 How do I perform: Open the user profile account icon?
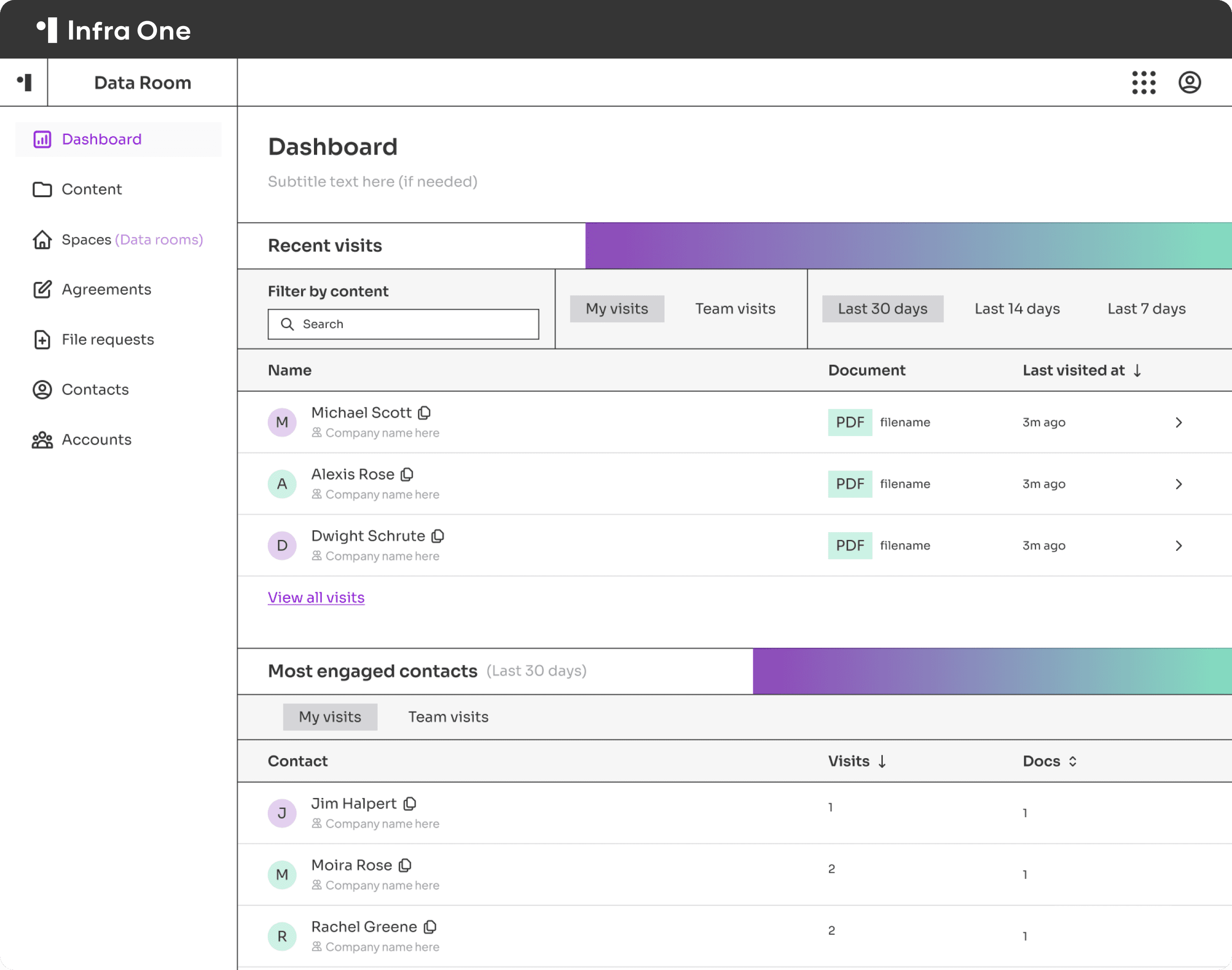[x=1189, y=82]
